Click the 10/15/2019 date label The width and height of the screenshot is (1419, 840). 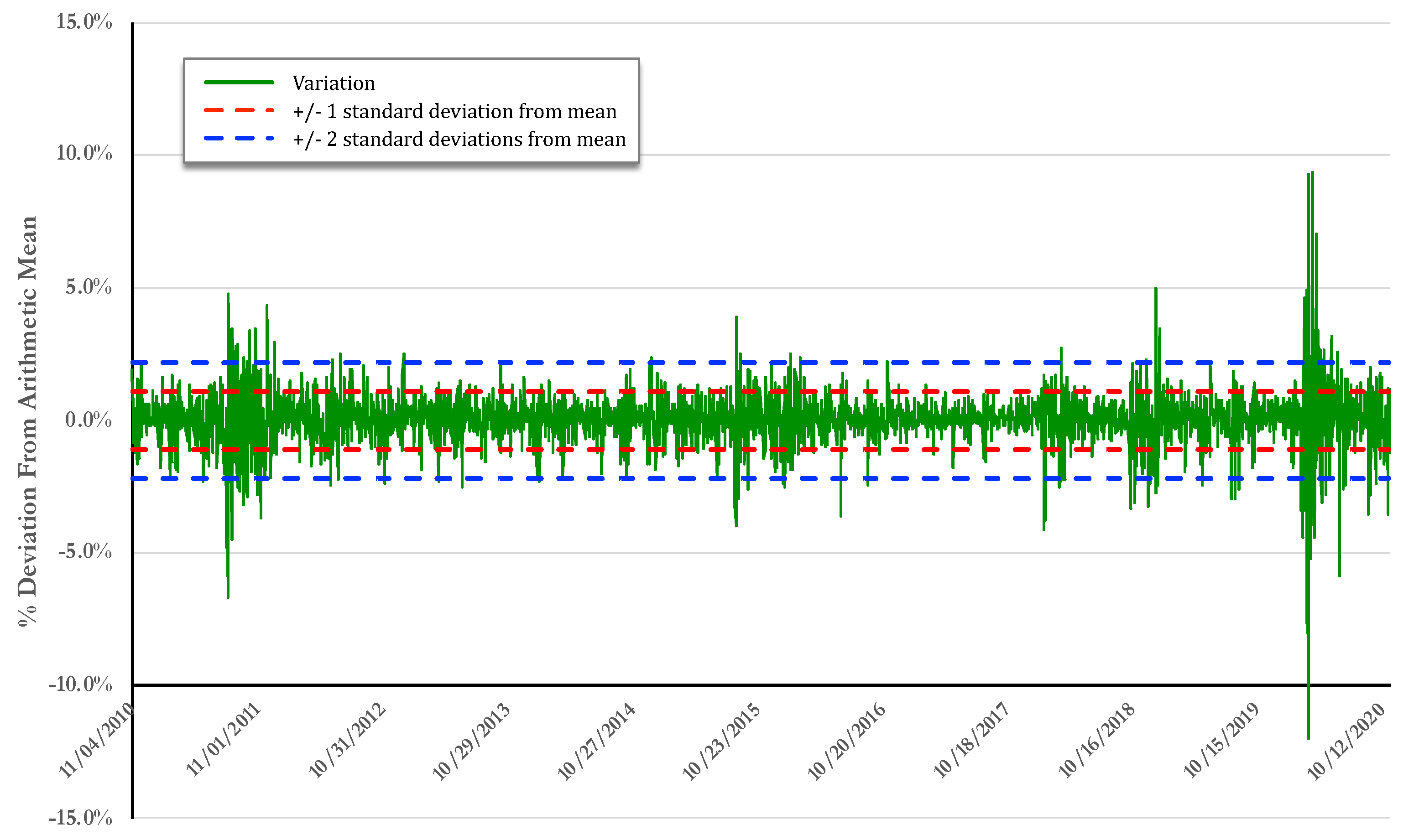tap(1221, 741)
